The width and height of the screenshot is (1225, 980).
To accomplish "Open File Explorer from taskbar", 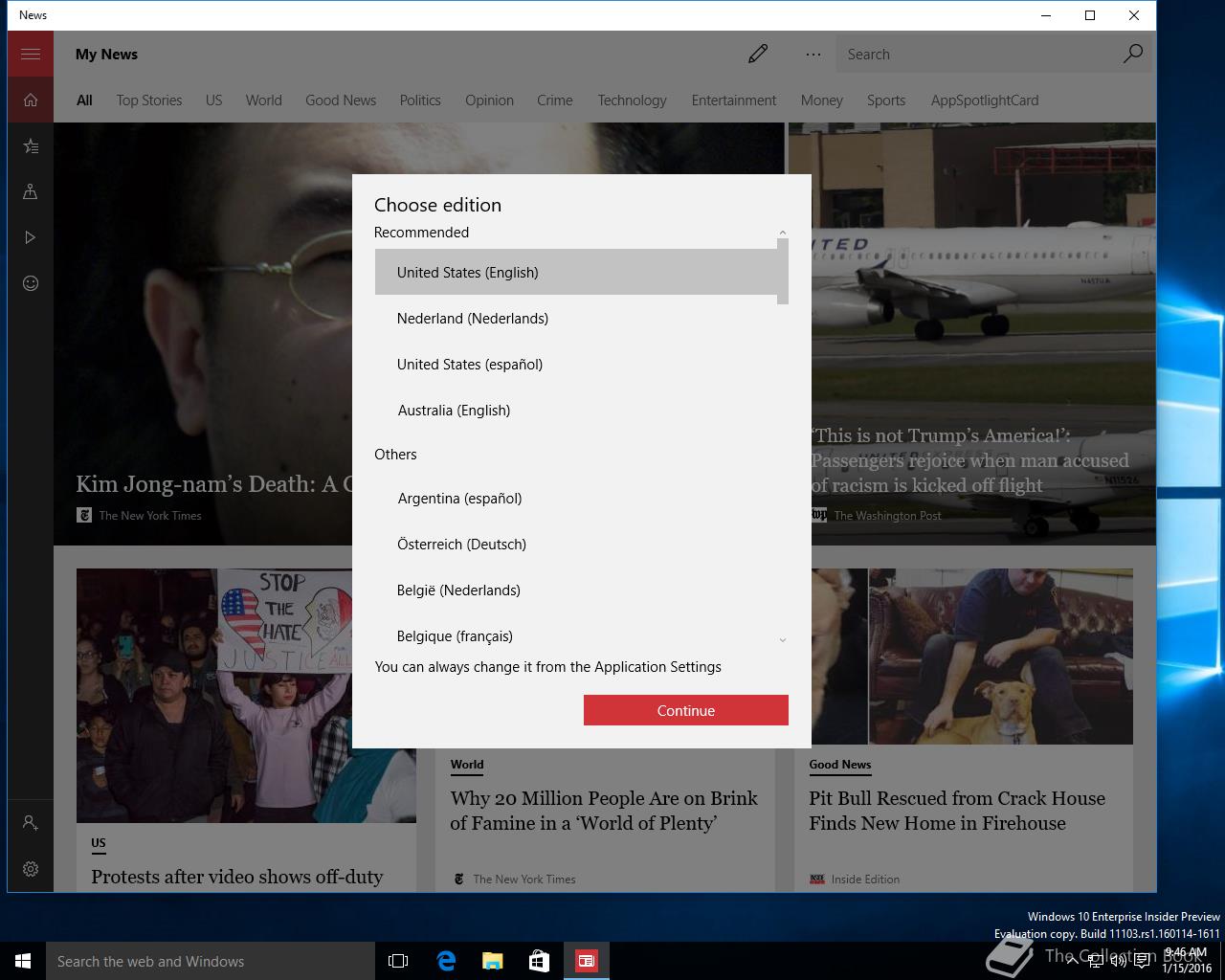I will click(493, 961).
